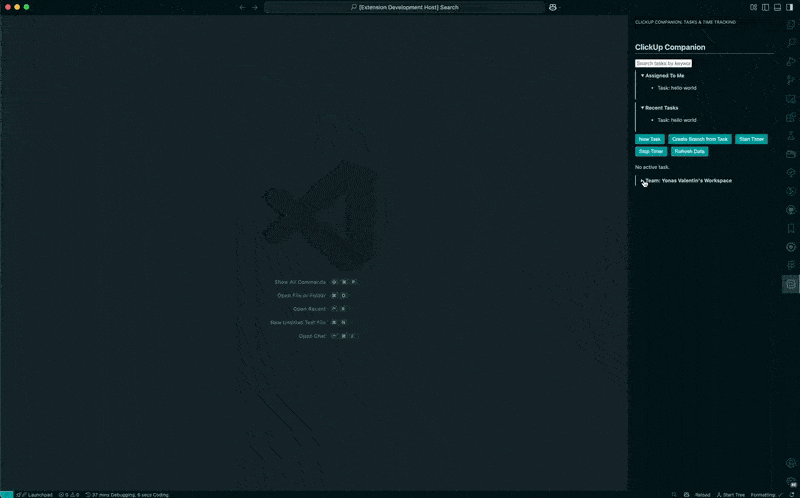Expand the Team: Yonas Valentin's Workspace node
Viewport: 800px width, 498px height.
coord(686,181)
